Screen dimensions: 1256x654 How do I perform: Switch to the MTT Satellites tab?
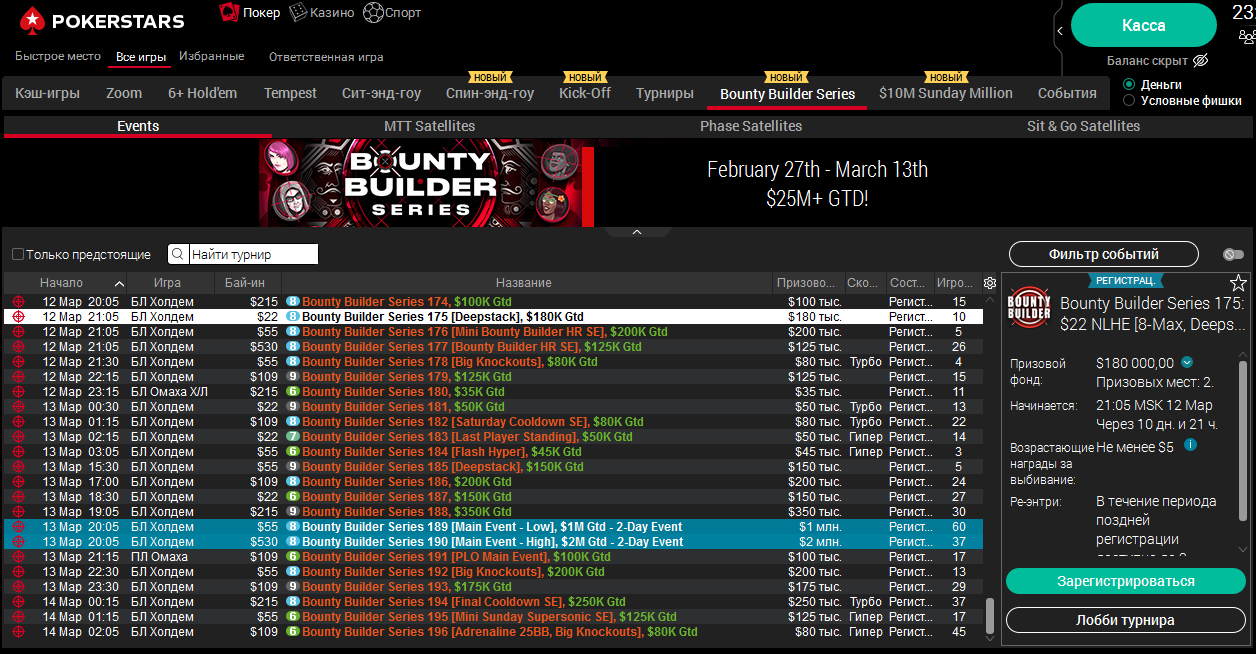click(429, 126)
